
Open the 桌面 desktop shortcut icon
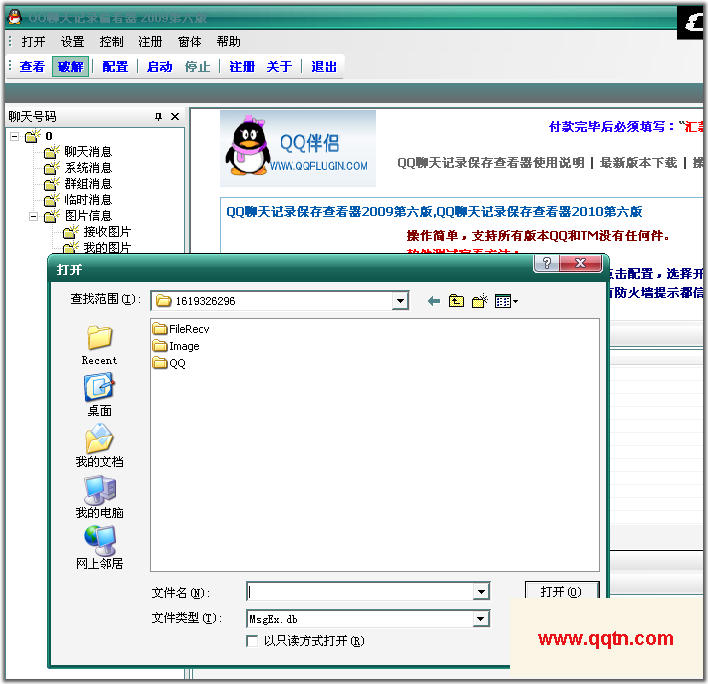coord(99,393)
